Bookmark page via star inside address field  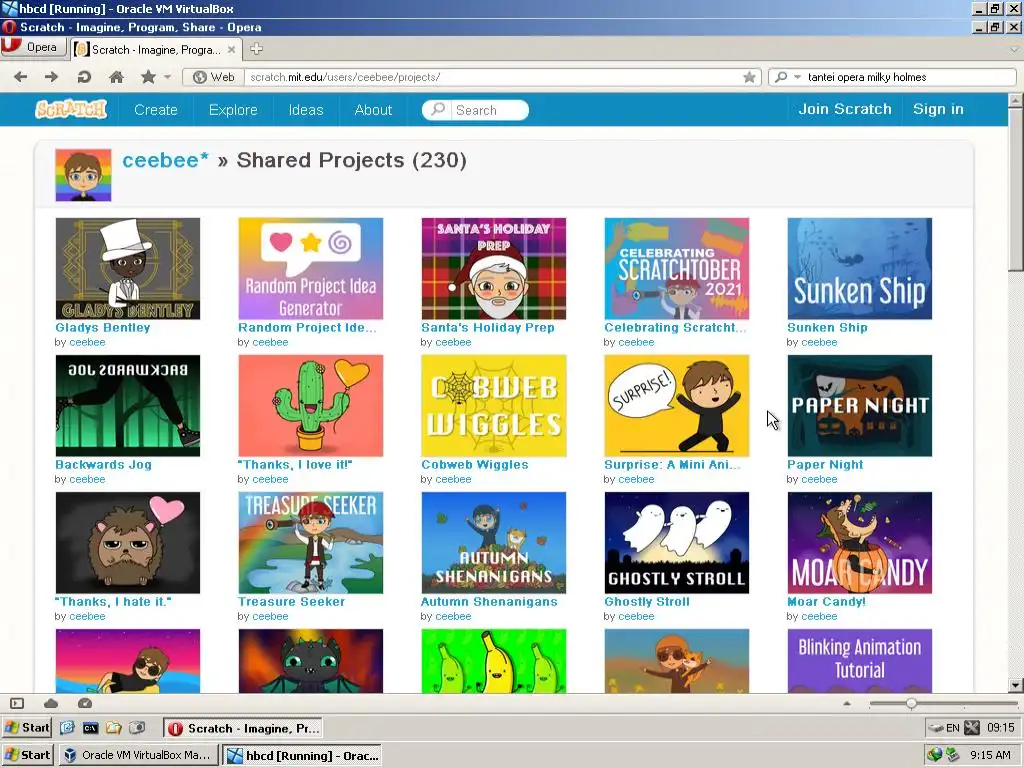(749, 77)
